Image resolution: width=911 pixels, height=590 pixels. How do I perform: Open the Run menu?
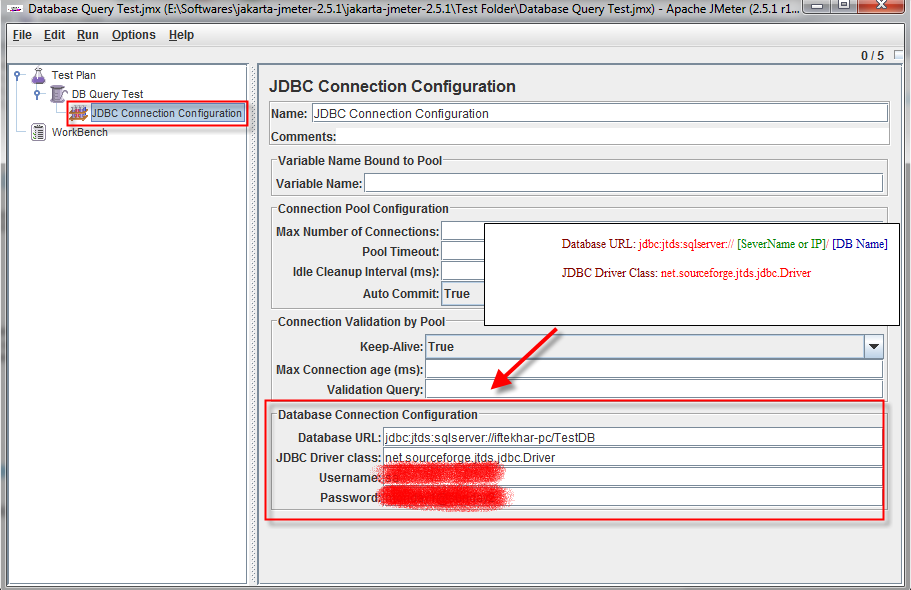[88, 35]
